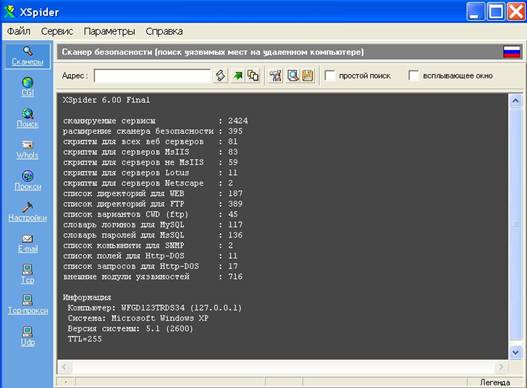Open the Прокси tool in sidebar
Image resolution: width=527 pixels, height=388 pixels.
[28, 181]
